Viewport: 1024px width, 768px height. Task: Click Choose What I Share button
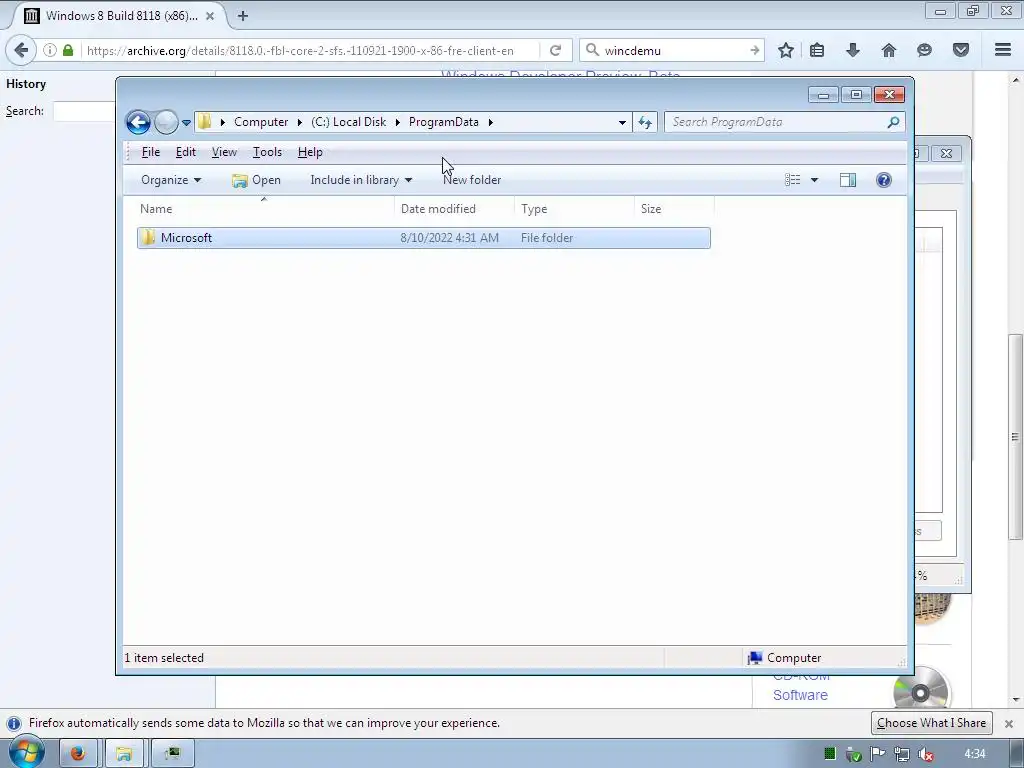tap(931, 723)
